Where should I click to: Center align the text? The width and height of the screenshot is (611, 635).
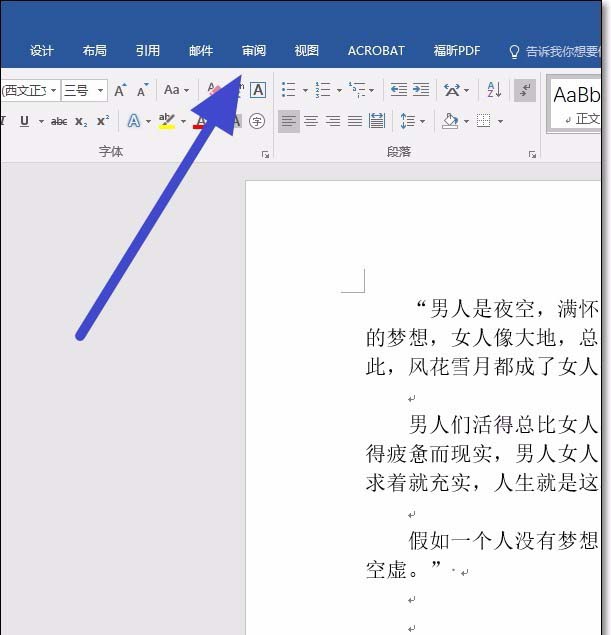(311, 121)
